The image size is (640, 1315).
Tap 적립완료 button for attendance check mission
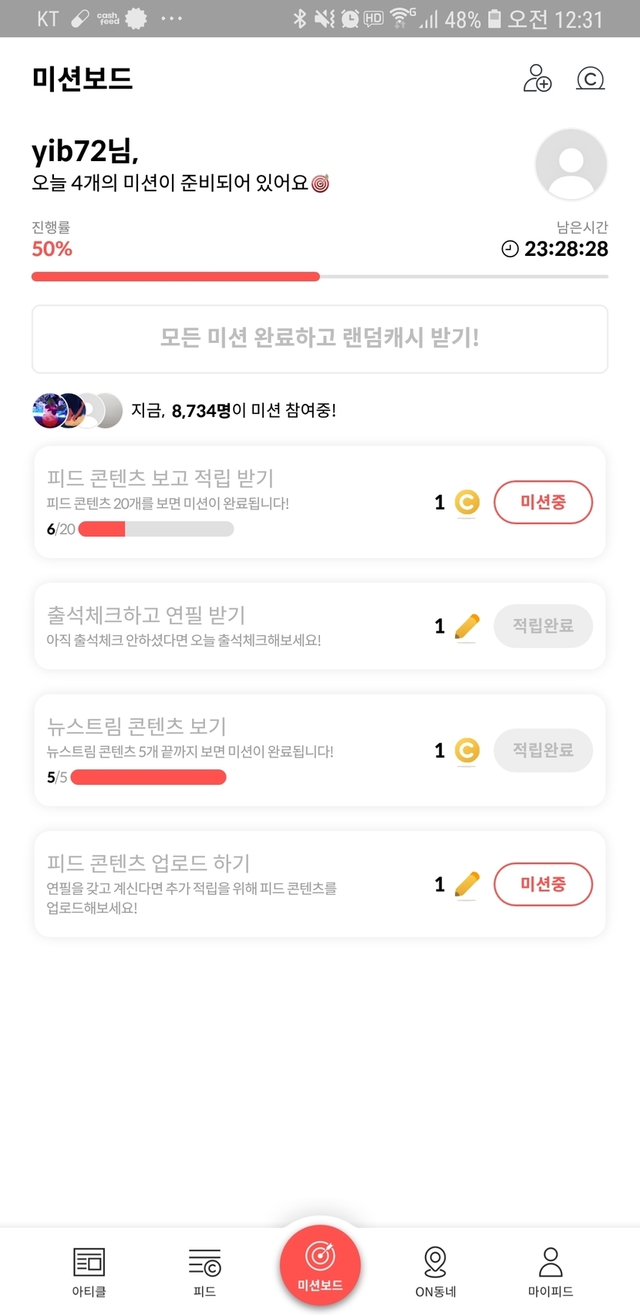(x=543, y=626)
